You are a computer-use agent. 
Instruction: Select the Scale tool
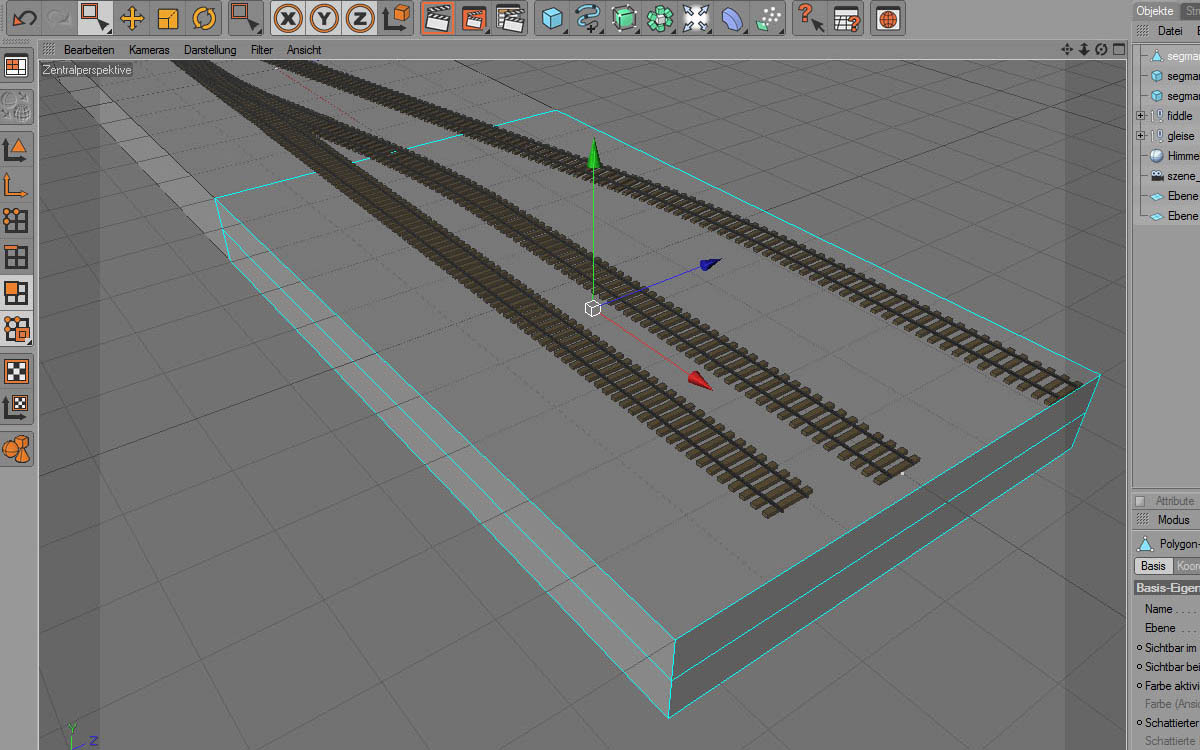tap(168, 18)
